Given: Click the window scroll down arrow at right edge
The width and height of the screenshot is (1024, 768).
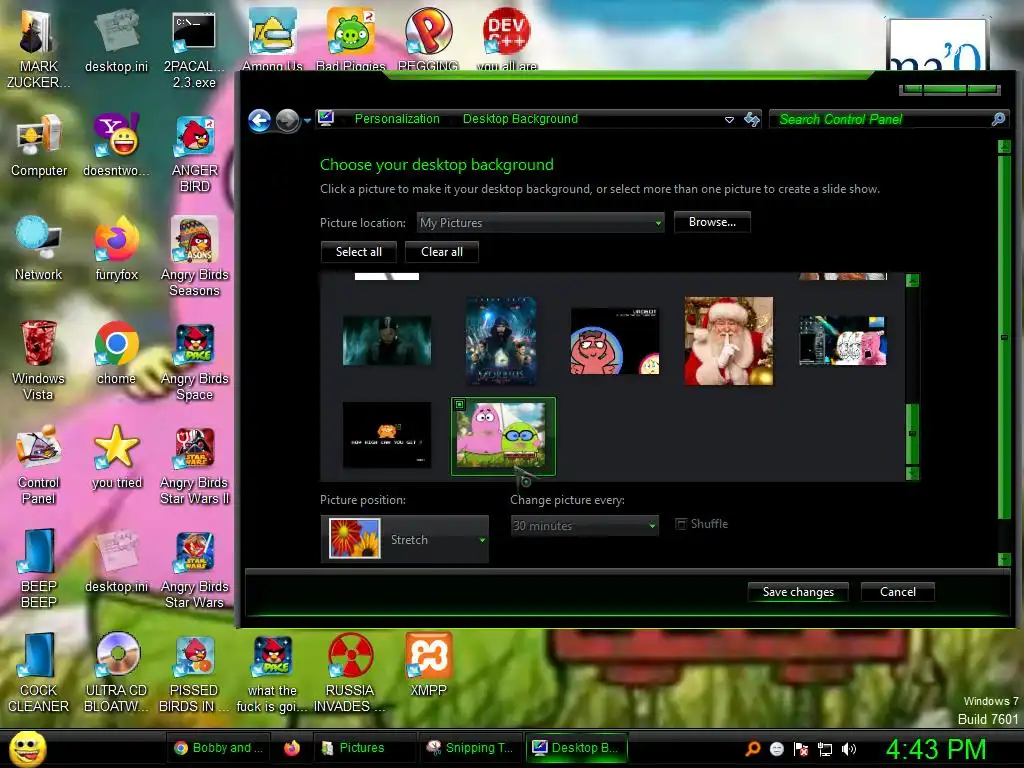Looking at the screenshot, I should pyautogui.click(x=1004, y=558).
